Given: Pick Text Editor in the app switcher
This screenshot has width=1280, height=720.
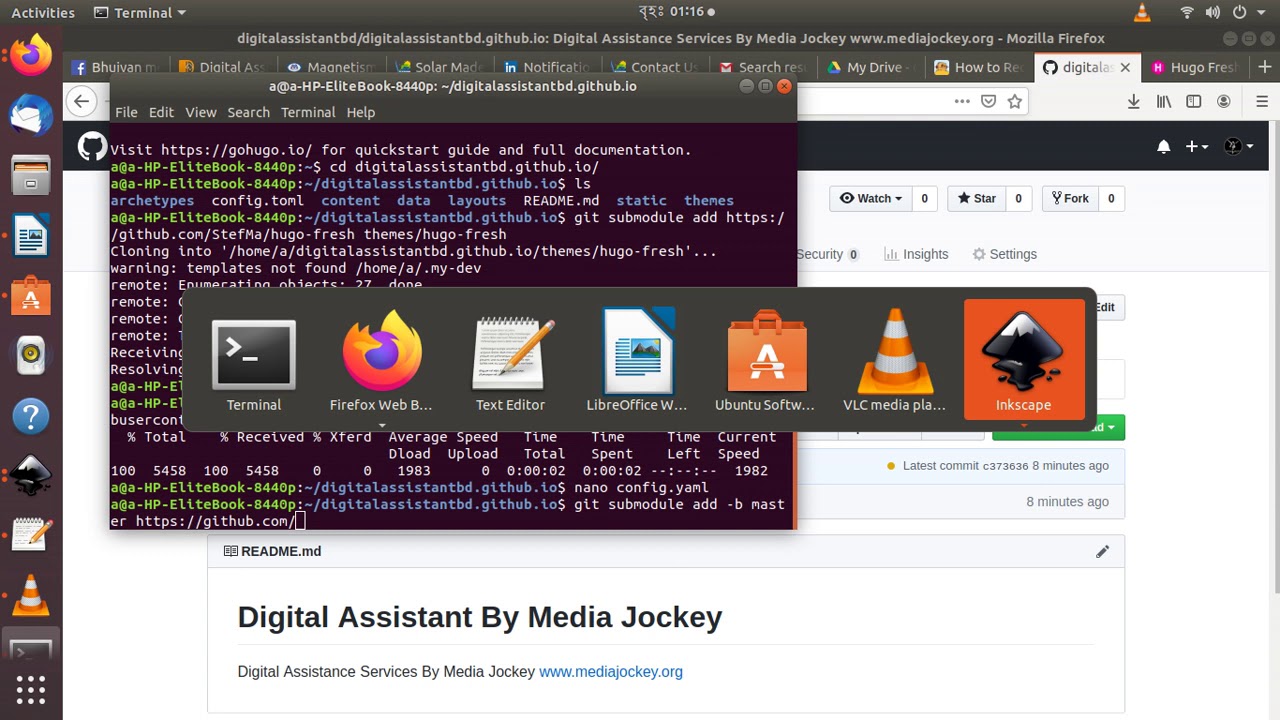Looking at the screenshot, I should point(510,359).
